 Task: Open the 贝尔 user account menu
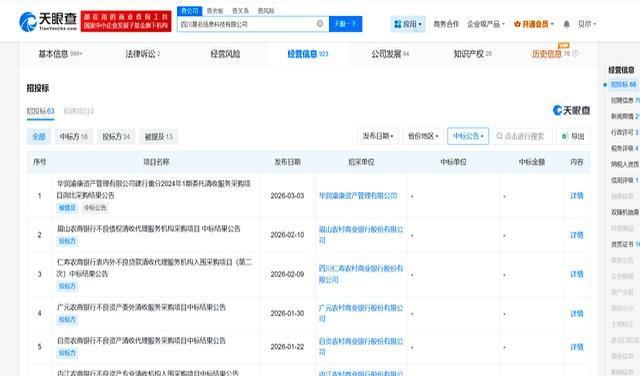point(587,24)
